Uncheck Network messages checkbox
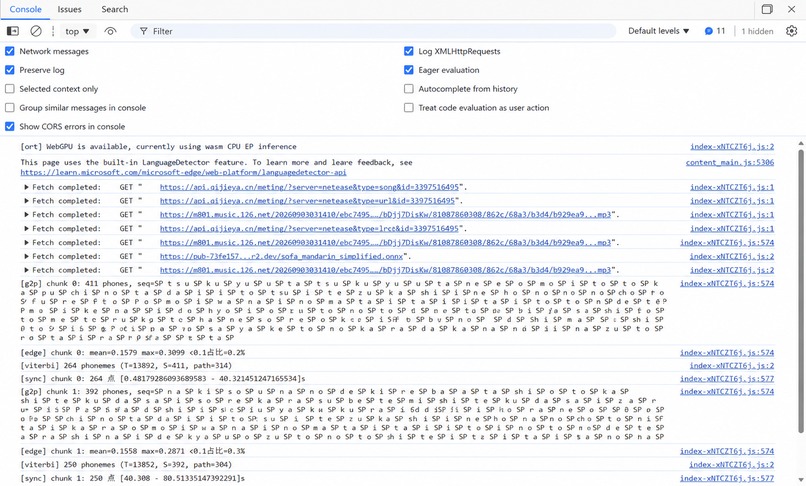This screenshot has height=486, width=806. point(10,51)
